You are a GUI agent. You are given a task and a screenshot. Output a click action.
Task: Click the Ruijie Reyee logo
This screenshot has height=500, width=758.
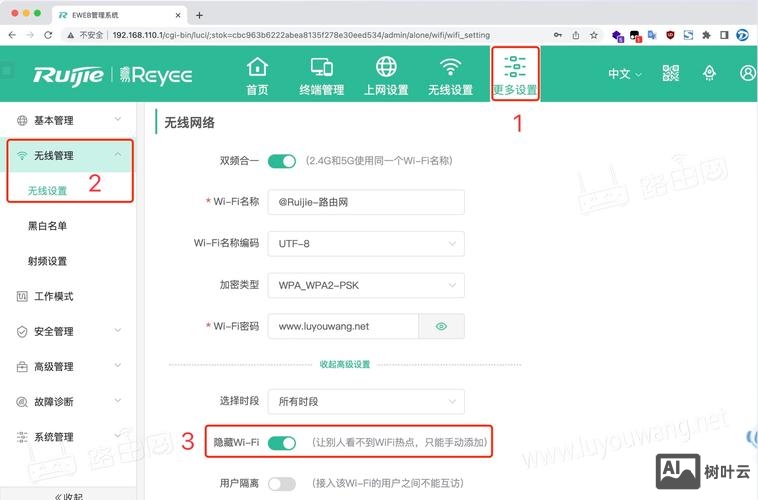tap(113, 75)
